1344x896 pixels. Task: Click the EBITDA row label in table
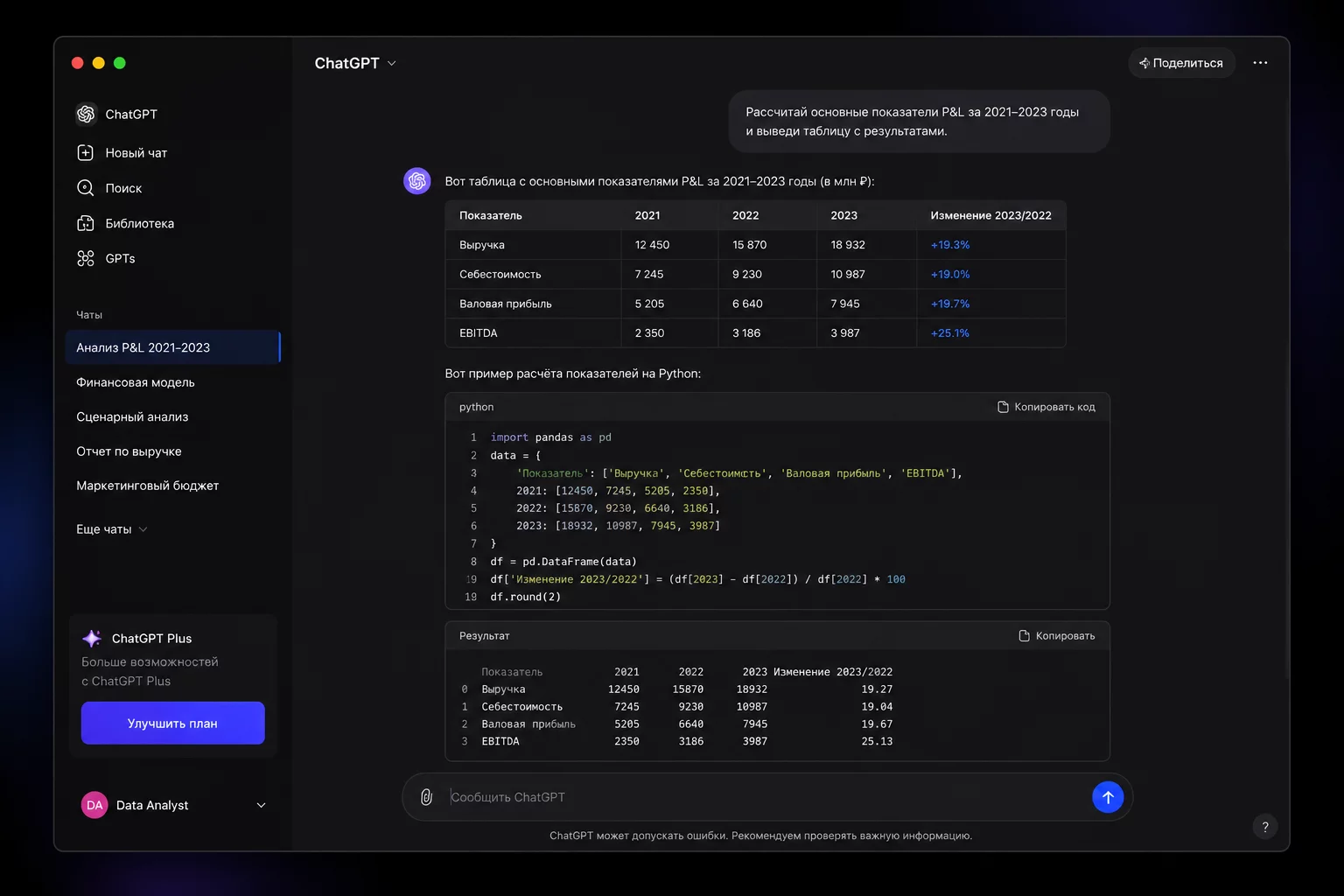[479, 333]
